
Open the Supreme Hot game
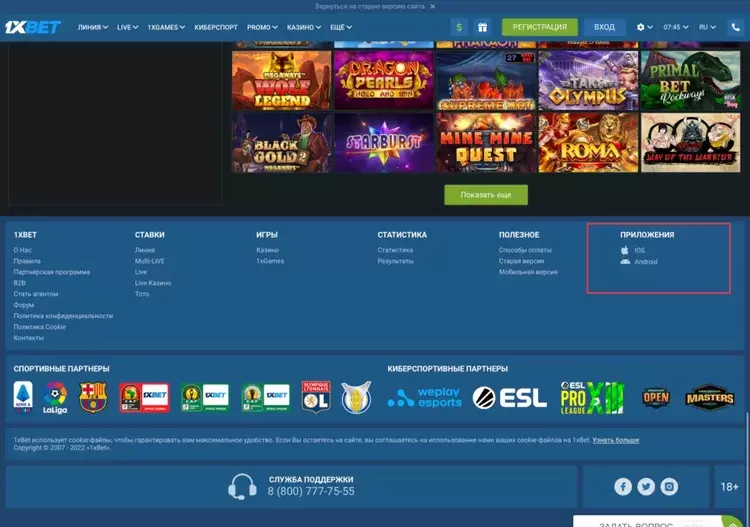click(x=486, y=81)
